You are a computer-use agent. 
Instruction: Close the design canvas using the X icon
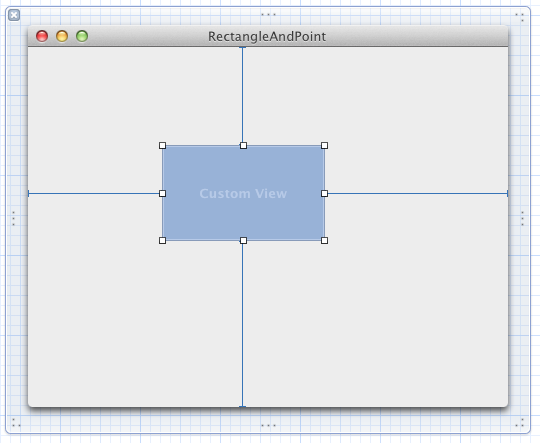pos(14,15)
